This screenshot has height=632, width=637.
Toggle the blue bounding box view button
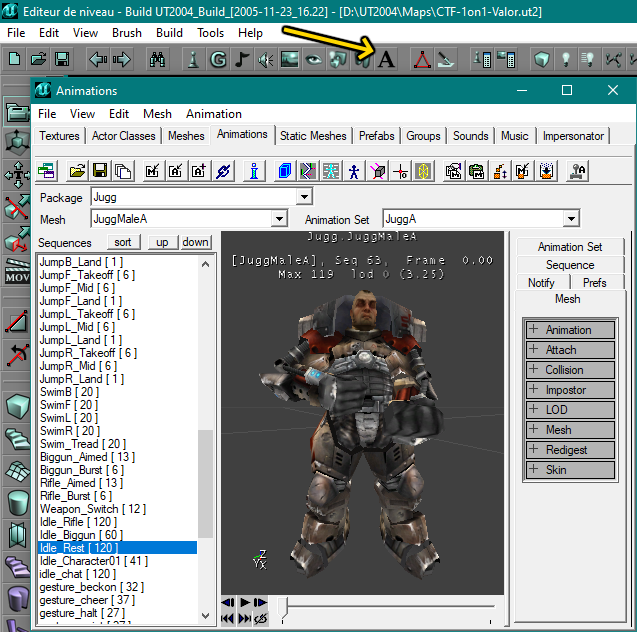[285, 171]
